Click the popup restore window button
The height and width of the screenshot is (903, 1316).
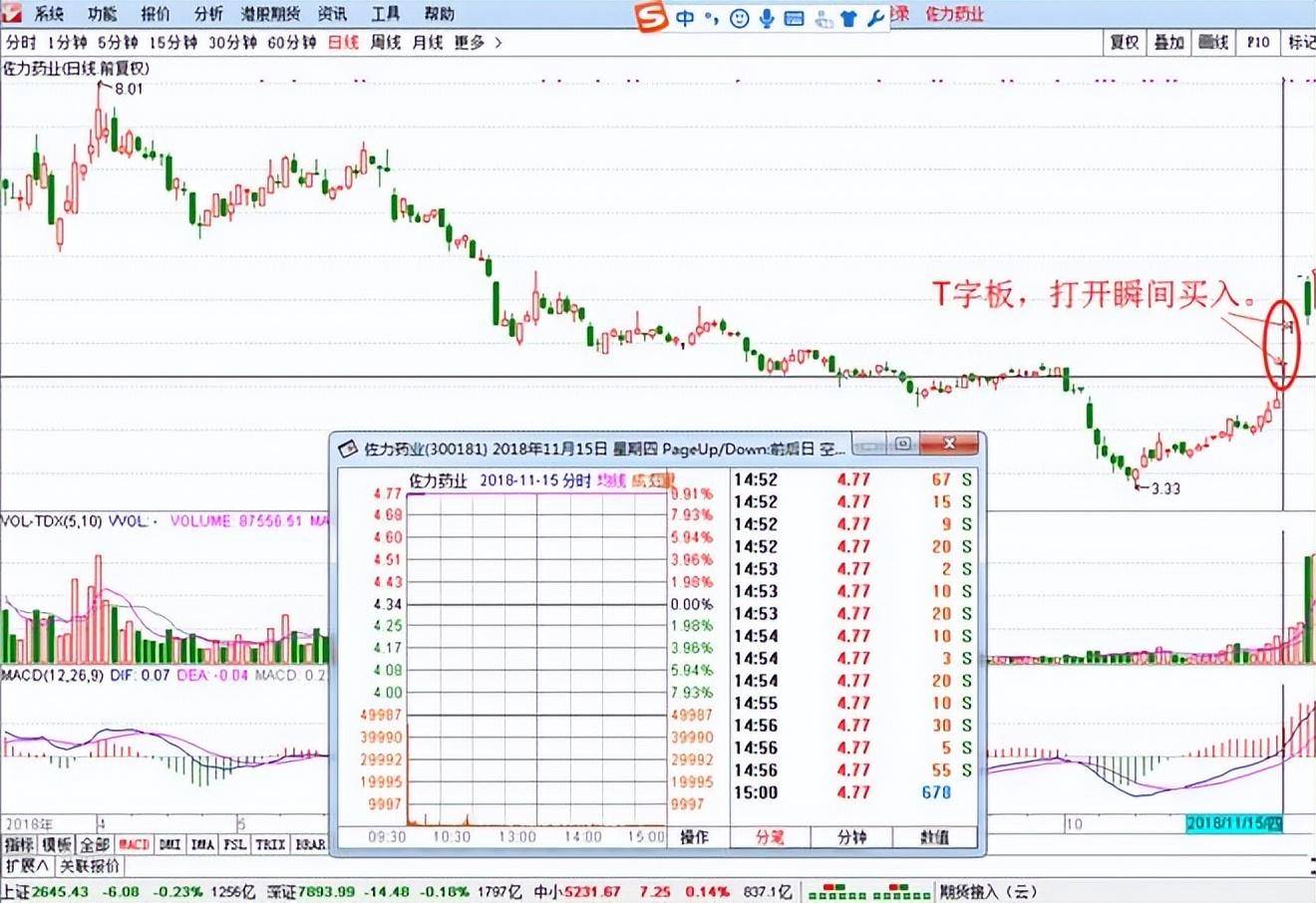[x=903, y=445]
